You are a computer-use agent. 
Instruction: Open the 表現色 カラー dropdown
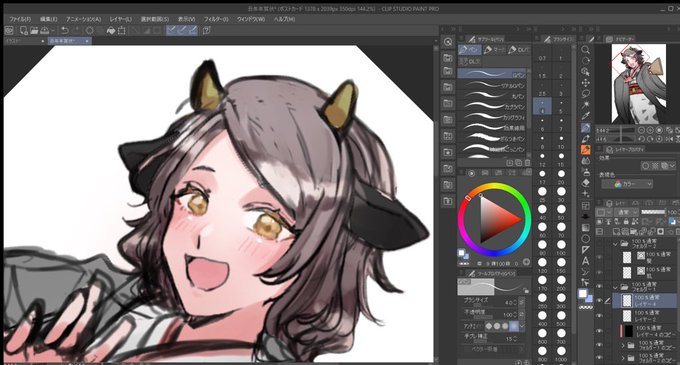(627, 184)
